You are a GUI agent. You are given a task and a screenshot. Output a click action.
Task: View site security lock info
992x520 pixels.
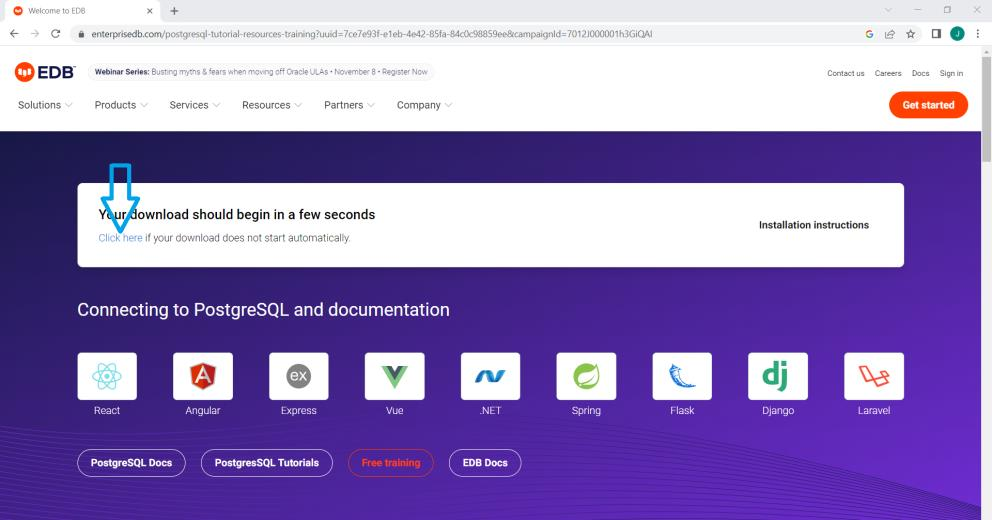81,34
